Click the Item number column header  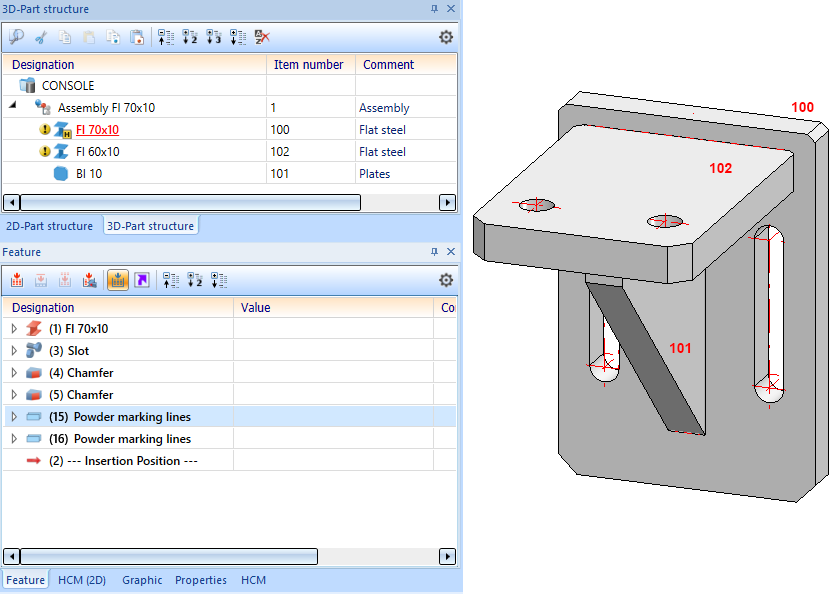(308, 65)
